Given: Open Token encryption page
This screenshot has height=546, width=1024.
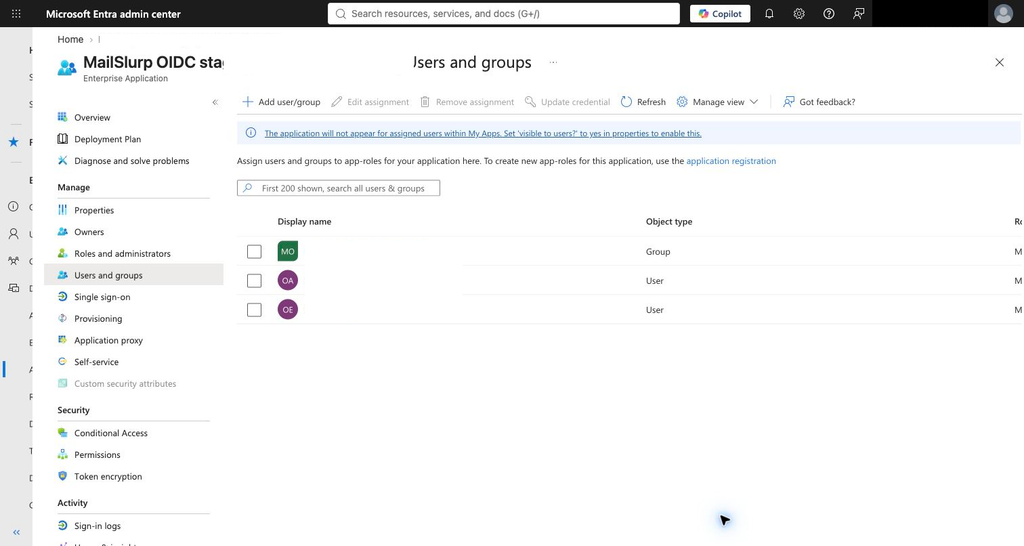Looking at the screenshot, I should click(108, 476).
